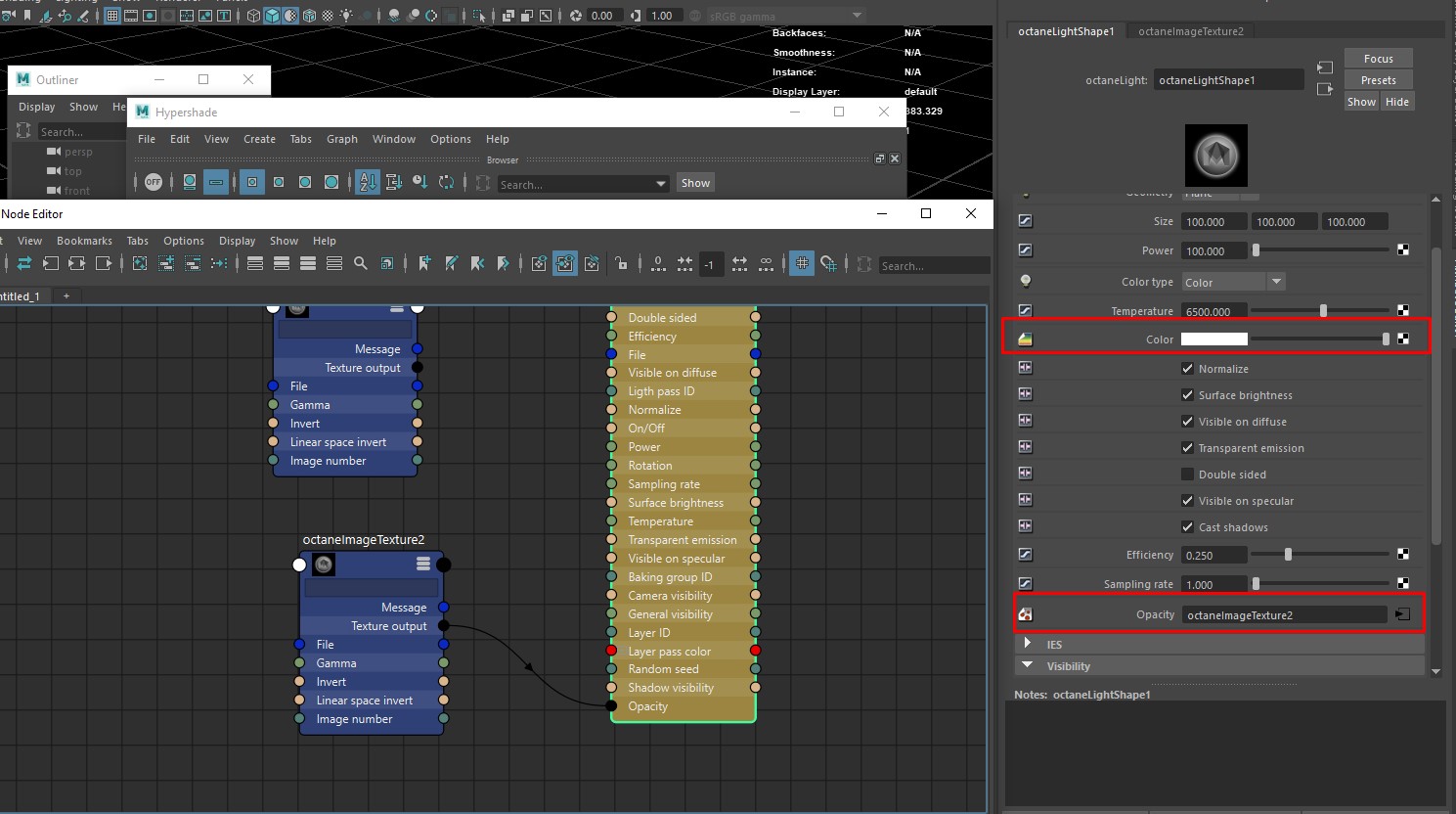The width and height of the screenshot is (1456, 814).
Task: Select the octaneLightShape1 attribute tab
Action: (1066, 31)
